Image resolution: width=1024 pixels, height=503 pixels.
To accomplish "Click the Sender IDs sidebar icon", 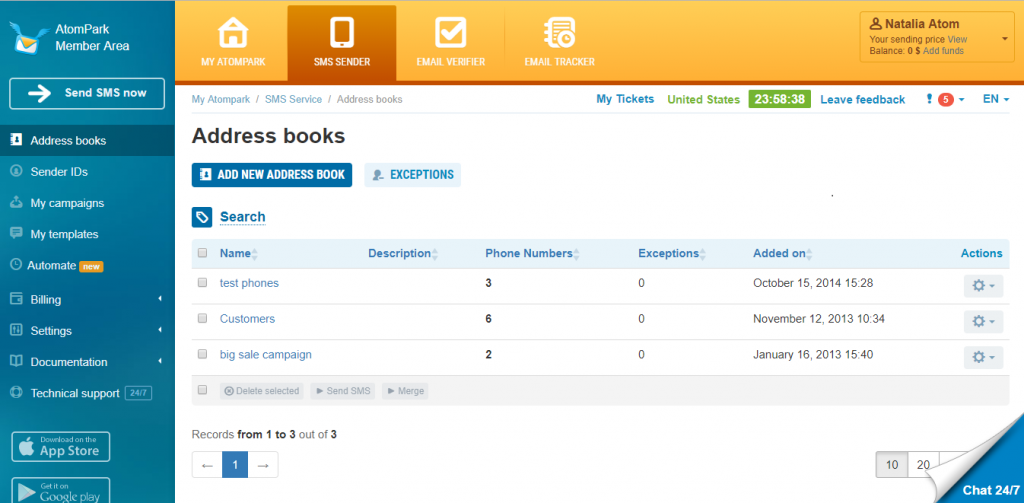I will [x=16, y=171].
